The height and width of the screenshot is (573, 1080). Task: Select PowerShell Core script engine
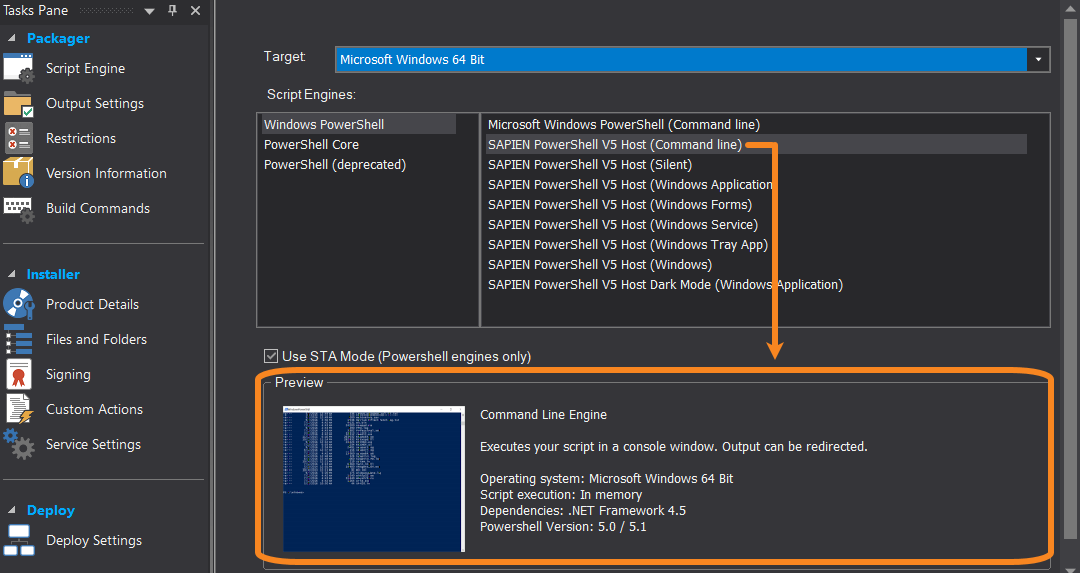tap(311, 145)
